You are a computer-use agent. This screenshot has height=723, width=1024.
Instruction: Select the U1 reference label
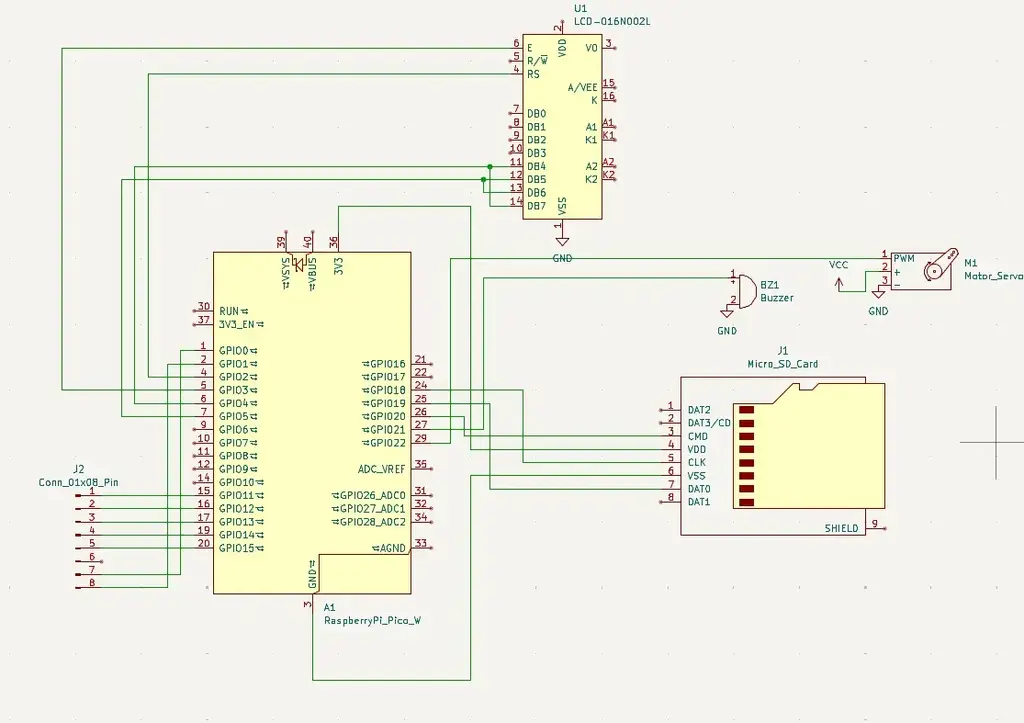pyautogui.click(x=581, y=8)
